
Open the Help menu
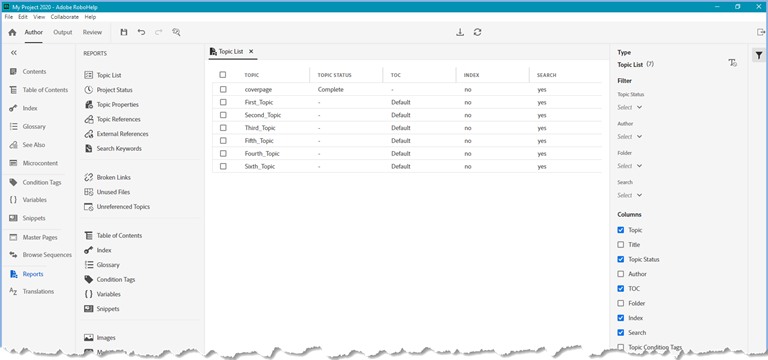90,17
